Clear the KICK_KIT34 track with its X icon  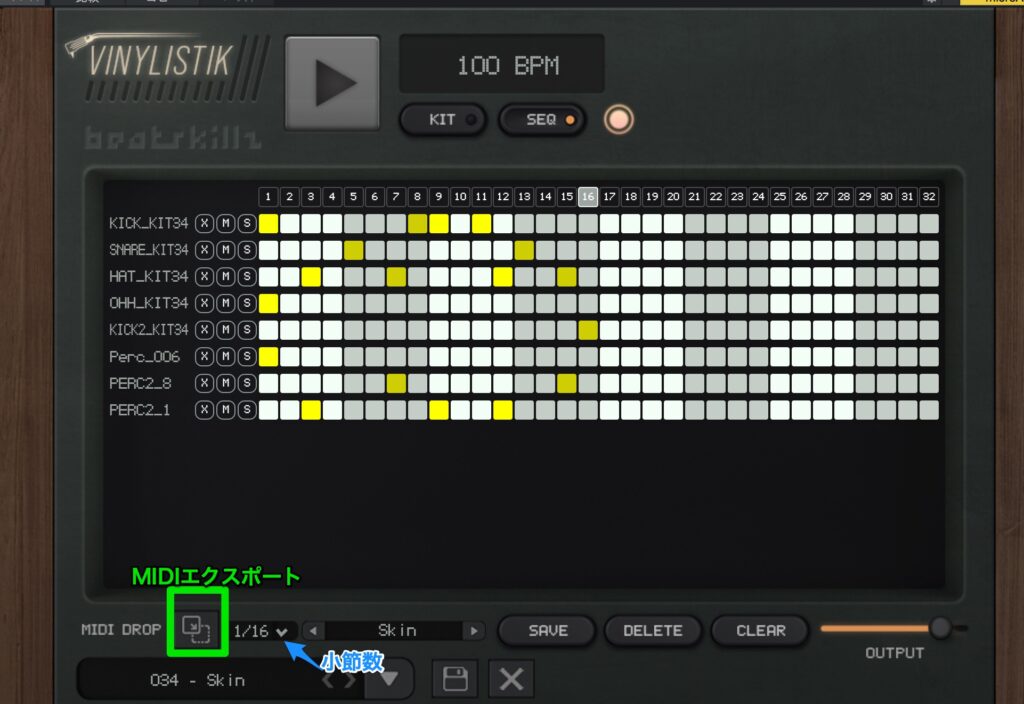pyautogui.click(x=204, y=223)
